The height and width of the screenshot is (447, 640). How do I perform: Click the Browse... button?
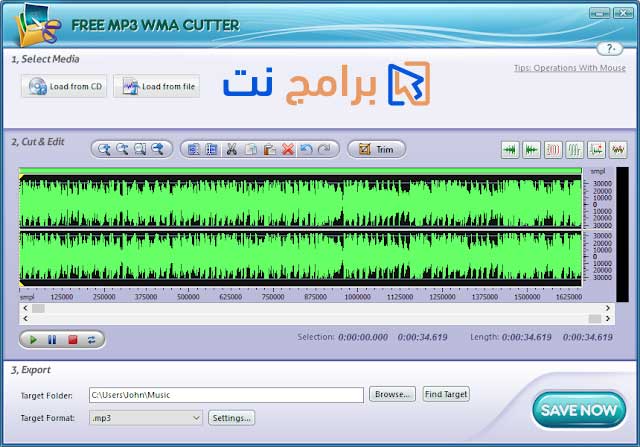[x=392, y=394]
